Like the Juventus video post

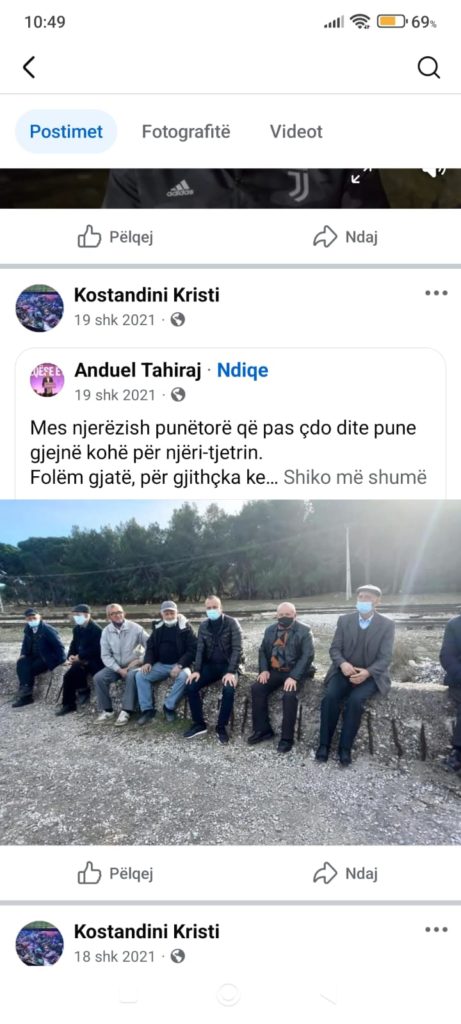(x=115, y=236)
